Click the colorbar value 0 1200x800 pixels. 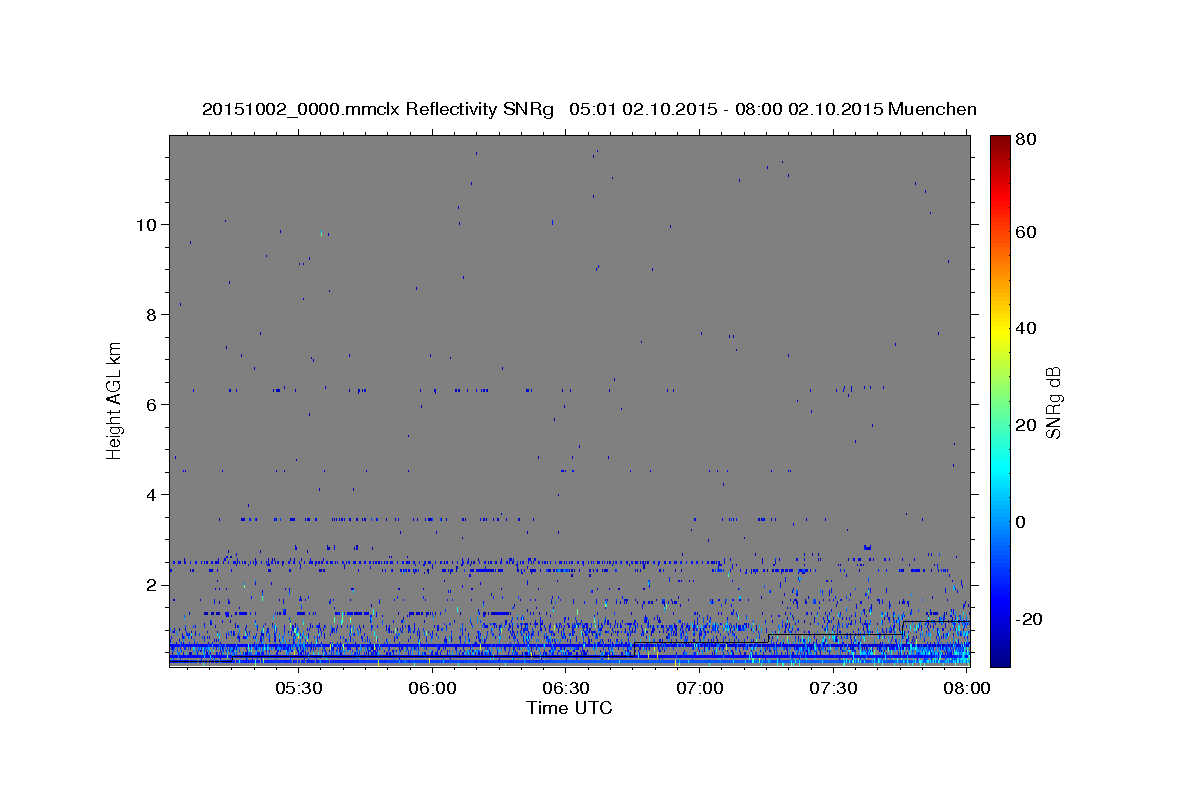pos(1021,522)
